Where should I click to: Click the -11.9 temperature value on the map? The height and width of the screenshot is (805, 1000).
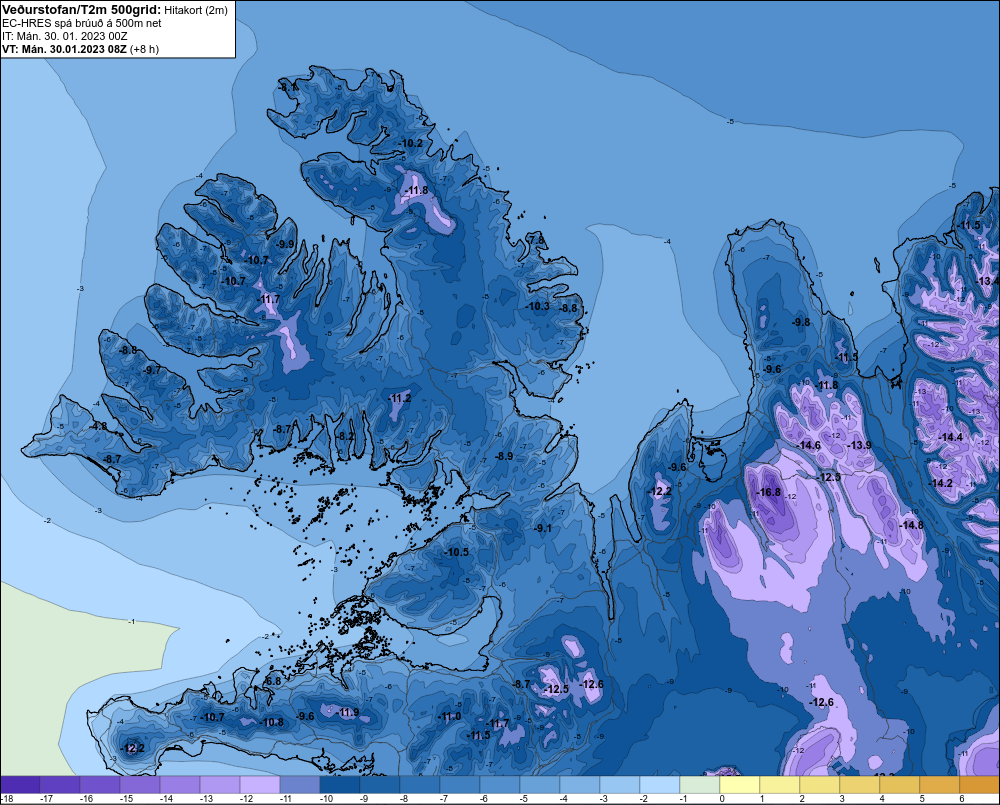348,713
